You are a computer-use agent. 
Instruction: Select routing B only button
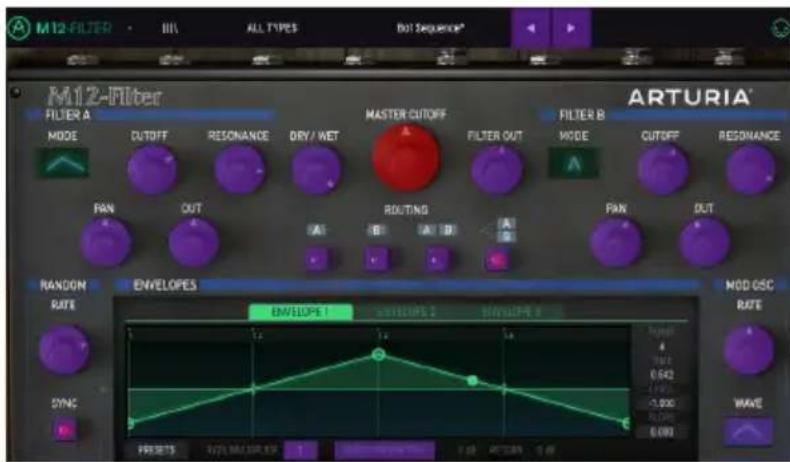(376, 260)
